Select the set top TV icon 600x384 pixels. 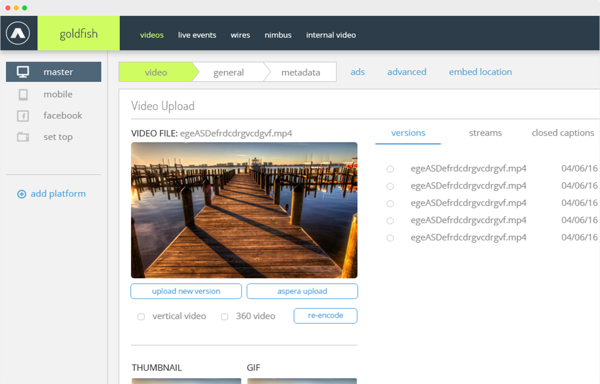(23, 137)
